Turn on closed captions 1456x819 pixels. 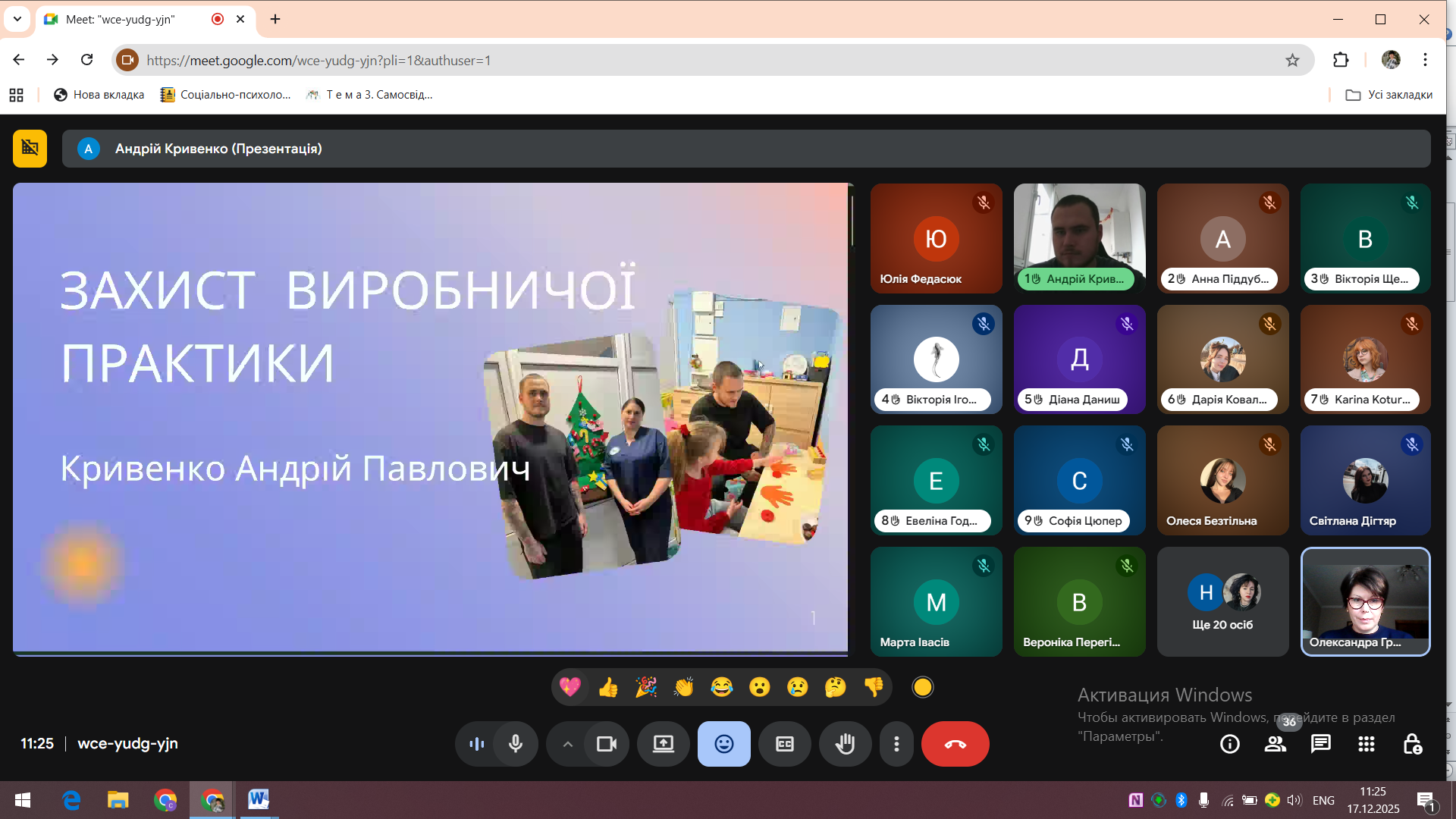click(x=785, y=744)
